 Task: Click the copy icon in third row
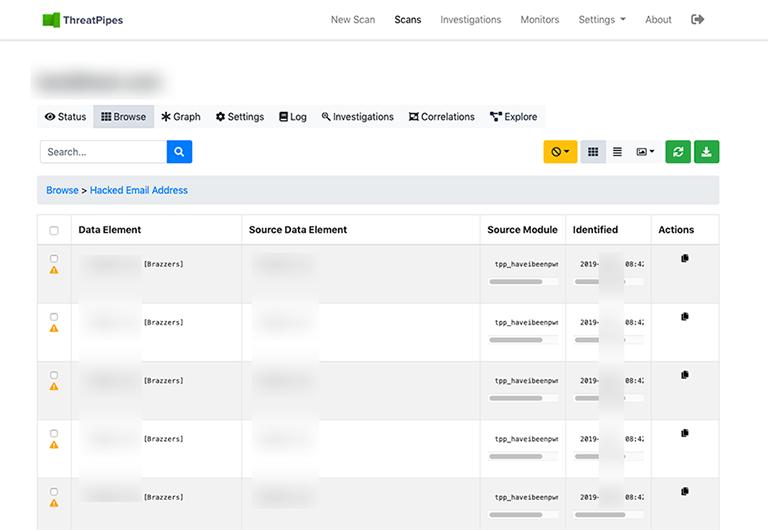pos(685,375)
